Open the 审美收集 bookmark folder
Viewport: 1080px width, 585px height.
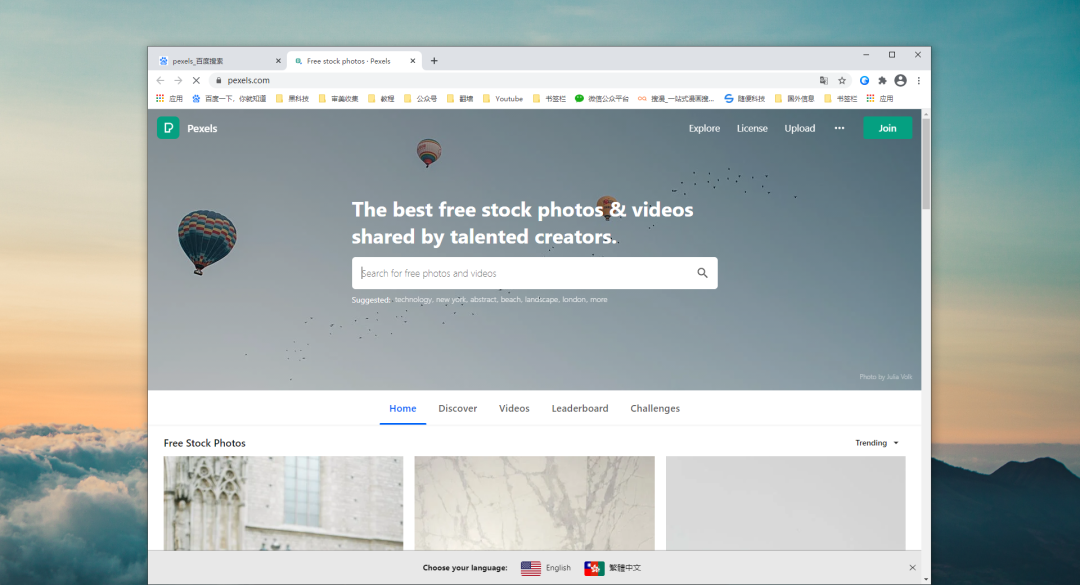338,99
